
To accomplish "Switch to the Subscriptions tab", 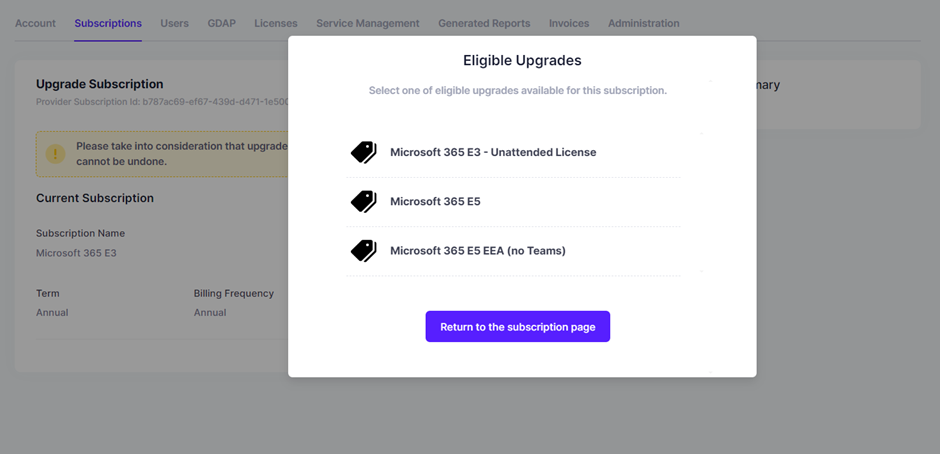I will (108, 23).
